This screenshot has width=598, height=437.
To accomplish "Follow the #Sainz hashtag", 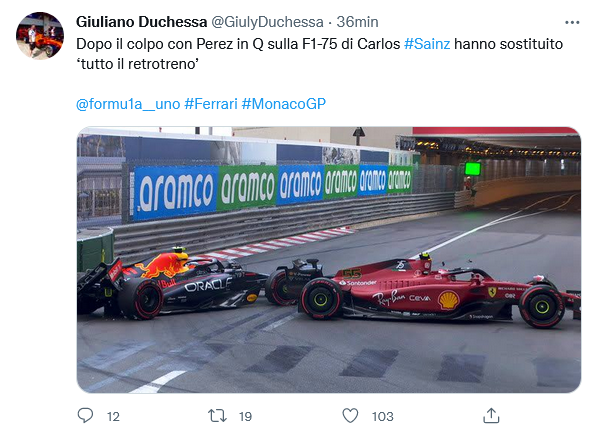I will pos(427,44).
